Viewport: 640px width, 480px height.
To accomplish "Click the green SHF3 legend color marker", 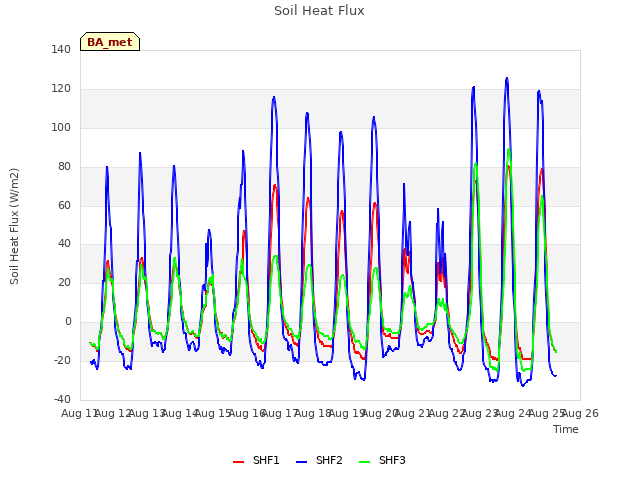I will 364,462.
